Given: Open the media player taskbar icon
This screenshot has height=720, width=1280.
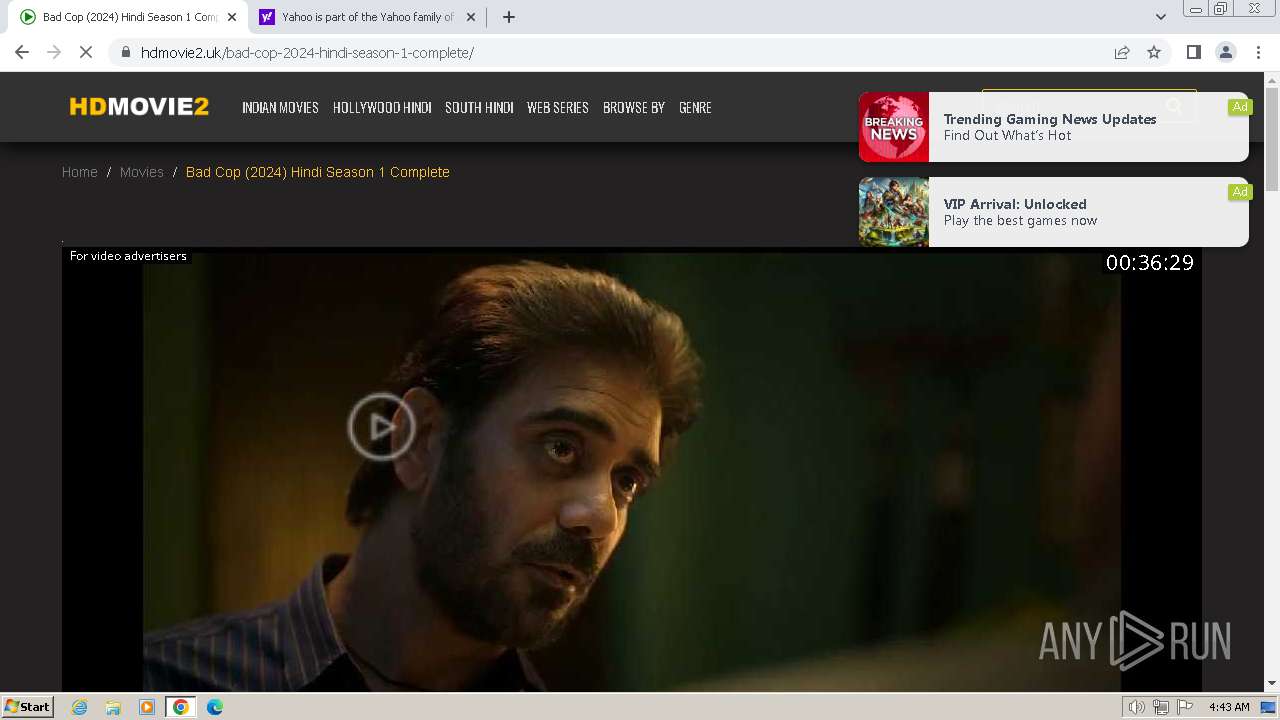Looking at the screenshot, I should point(147,707).
